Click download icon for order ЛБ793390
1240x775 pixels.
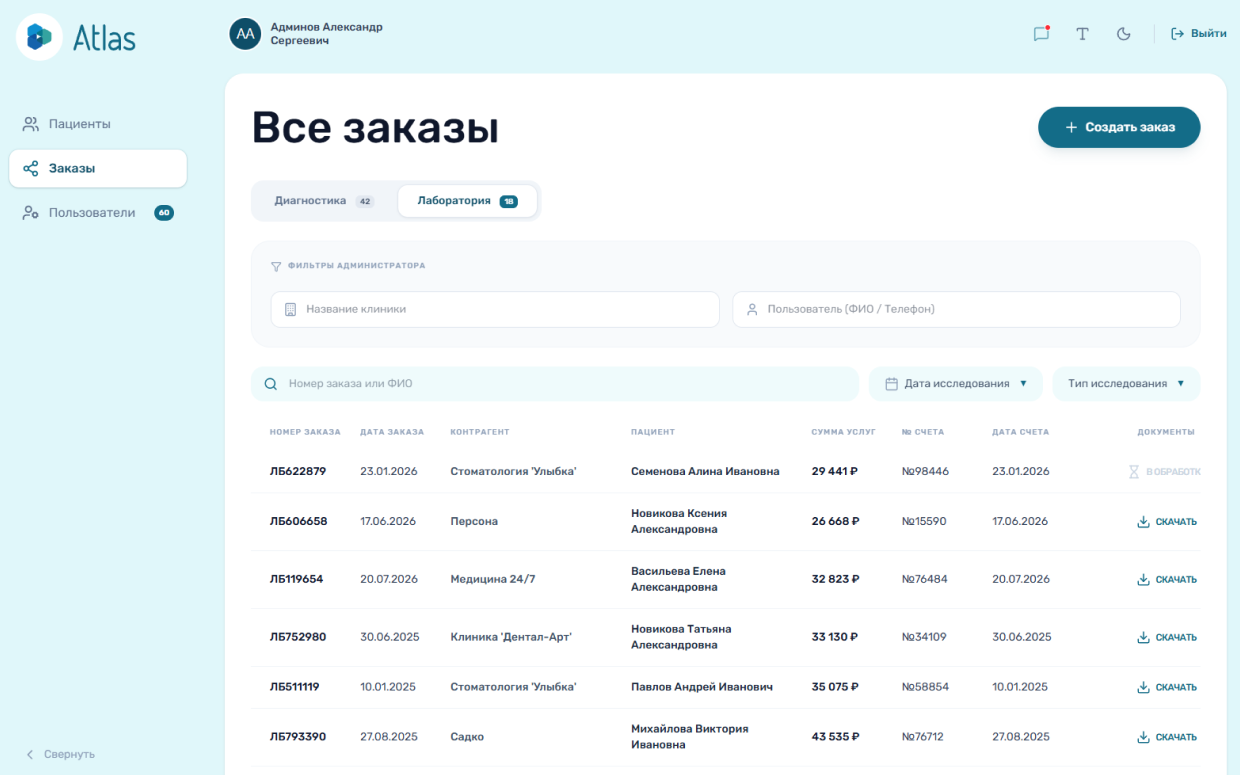1143,738
